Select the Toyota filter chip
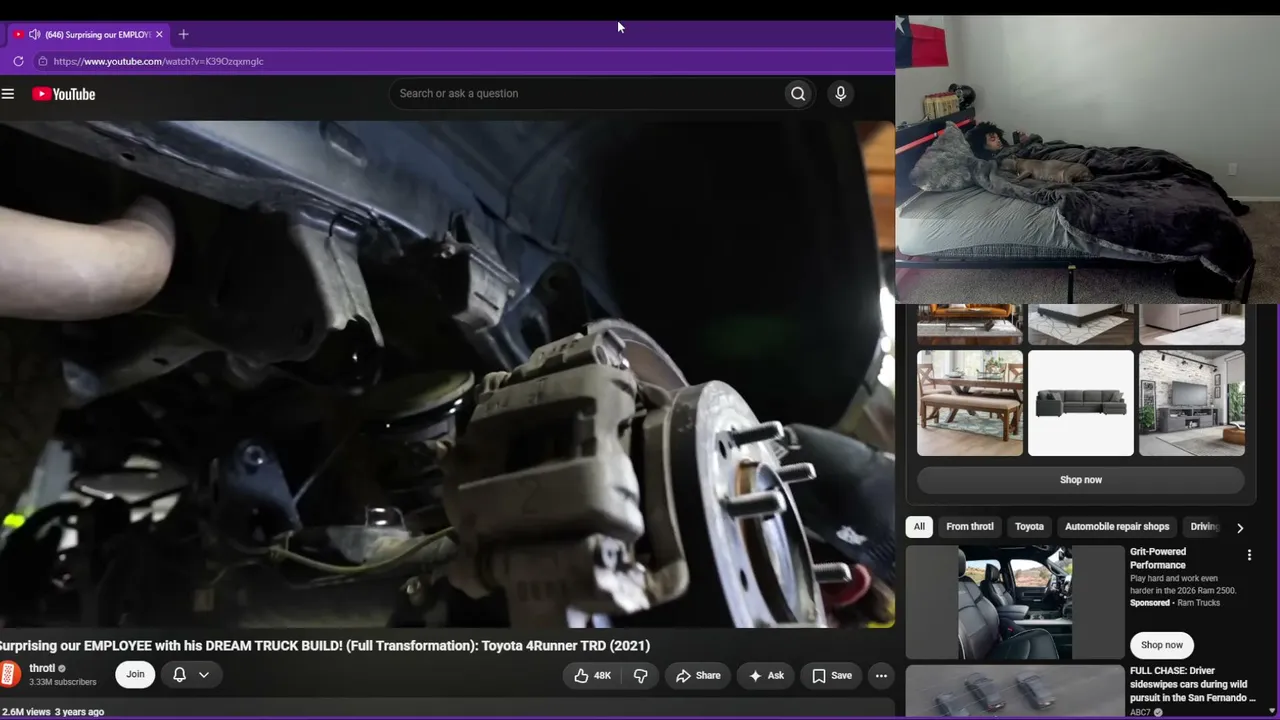This screenshot has width=1280, height=720. 1029,527
